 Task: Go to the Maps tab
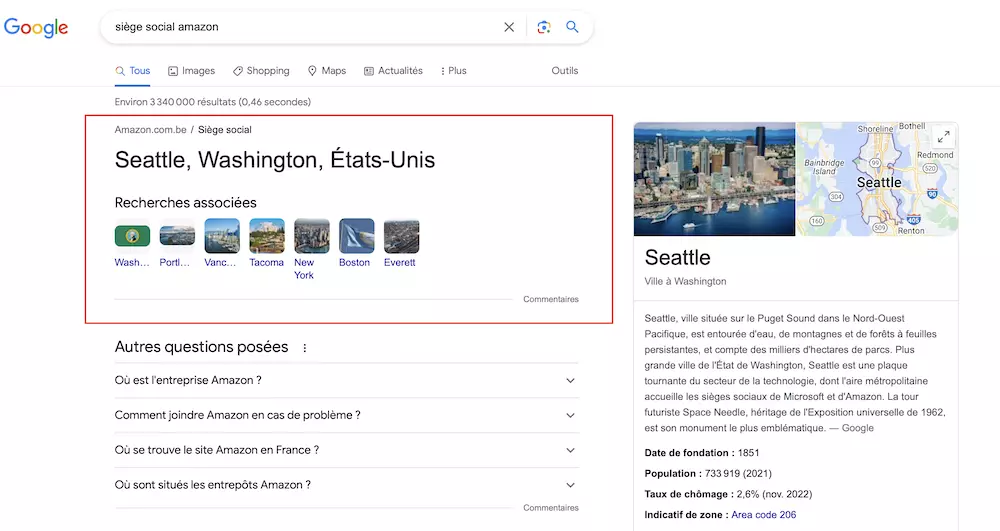pyautogui.click(x=327, y=71)
